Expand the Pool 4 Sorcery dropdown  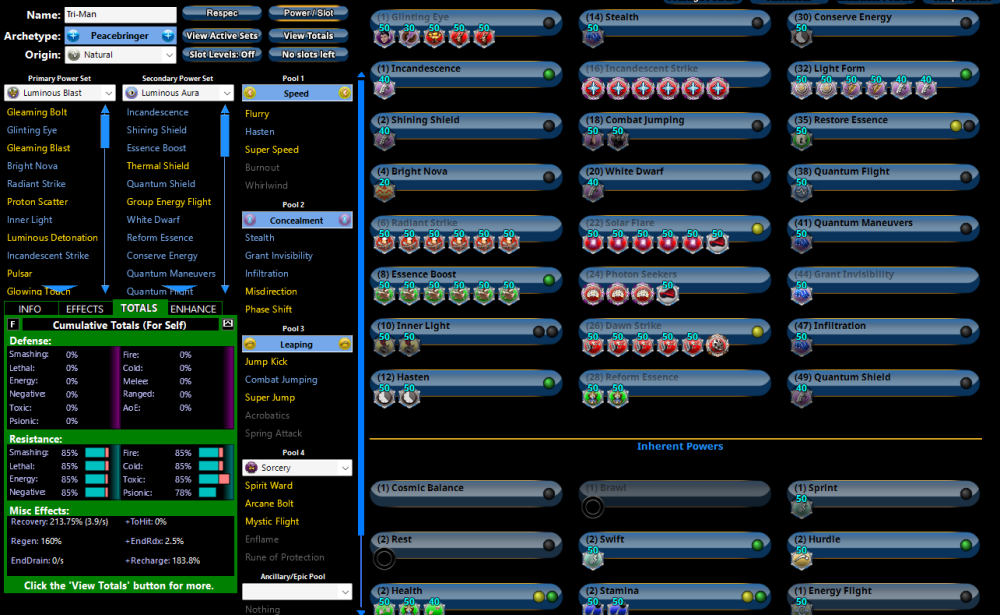(x=297, y=468)
